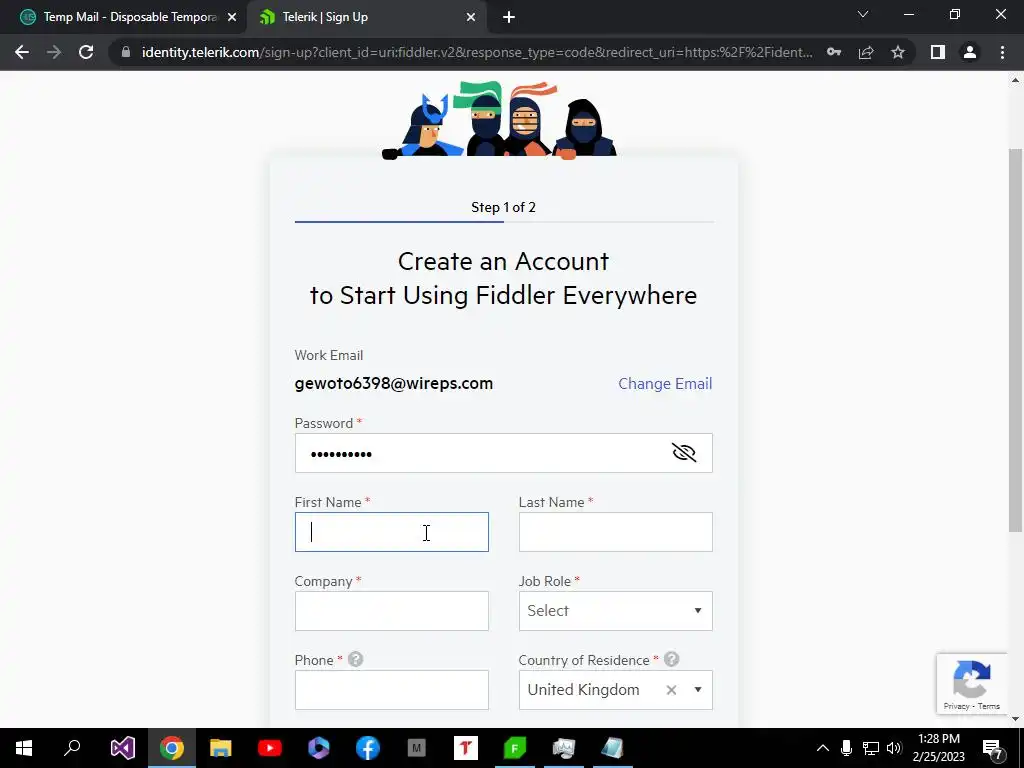Share this page icon
The height and width of the screenshot is (768, 1024).
pyautogui.click(x=866, y=52)
